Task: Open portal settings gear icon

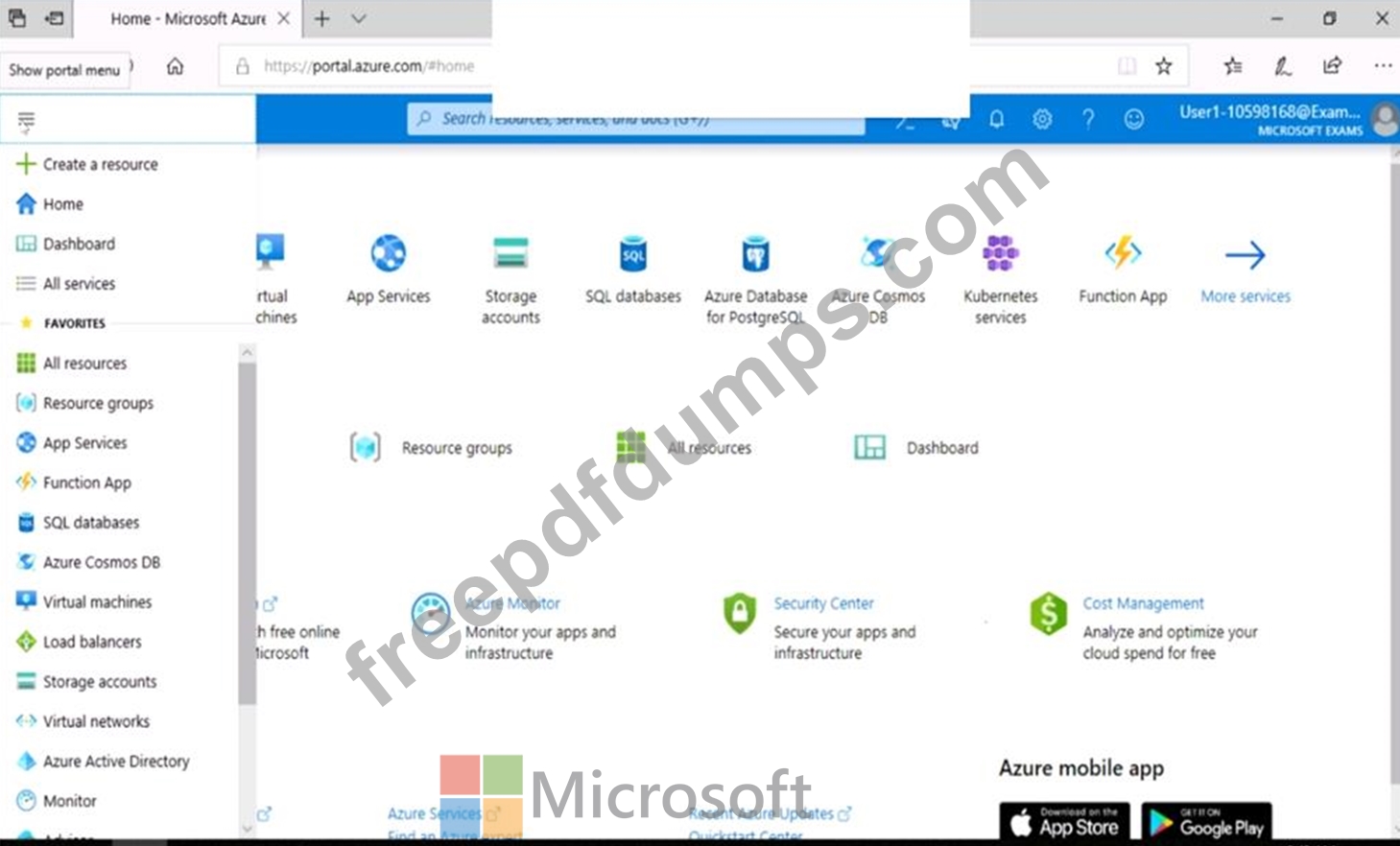Action: 1042,119
